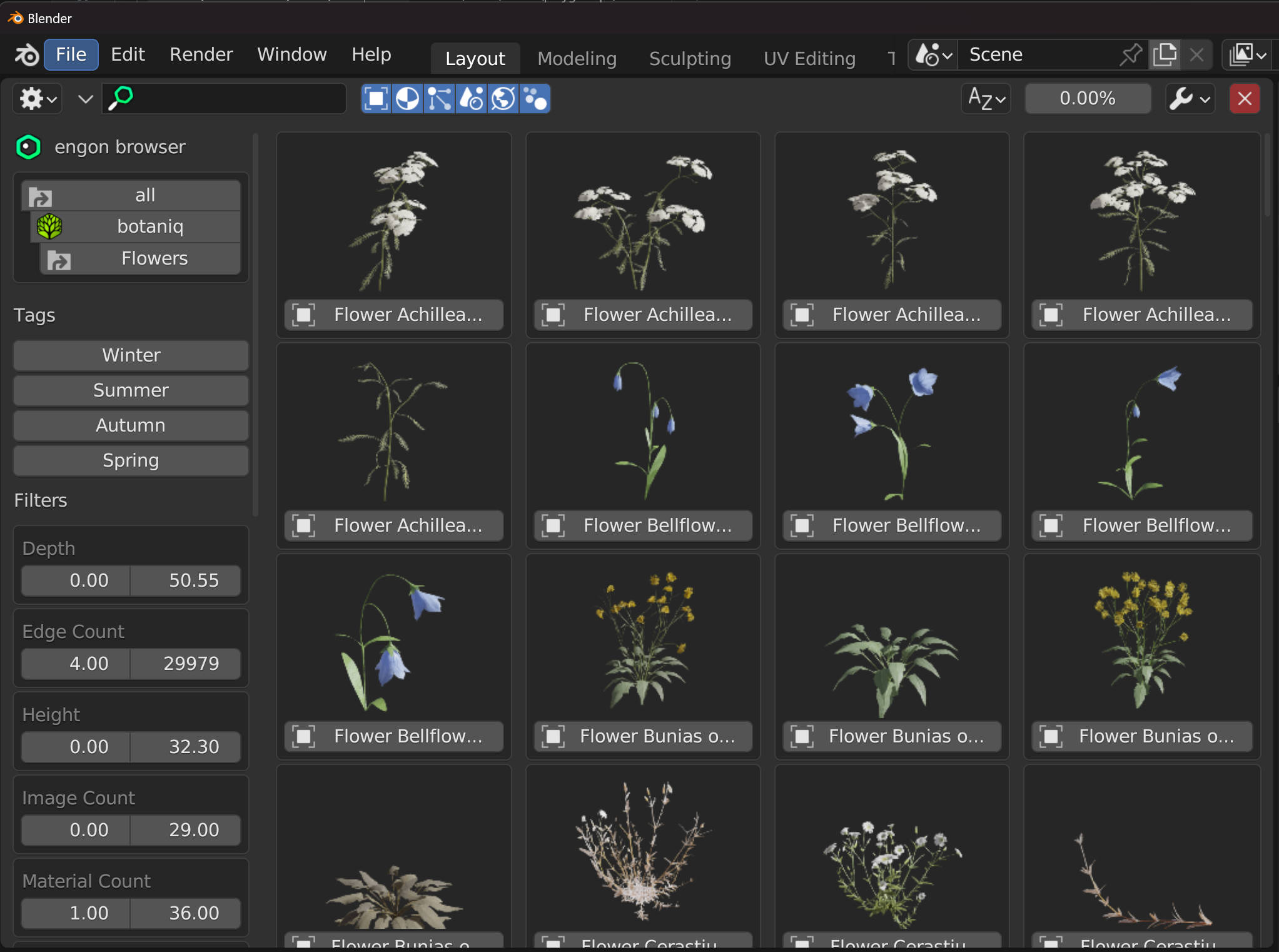
Task: Click the scene asset filter icon
Action: [472, 99]
